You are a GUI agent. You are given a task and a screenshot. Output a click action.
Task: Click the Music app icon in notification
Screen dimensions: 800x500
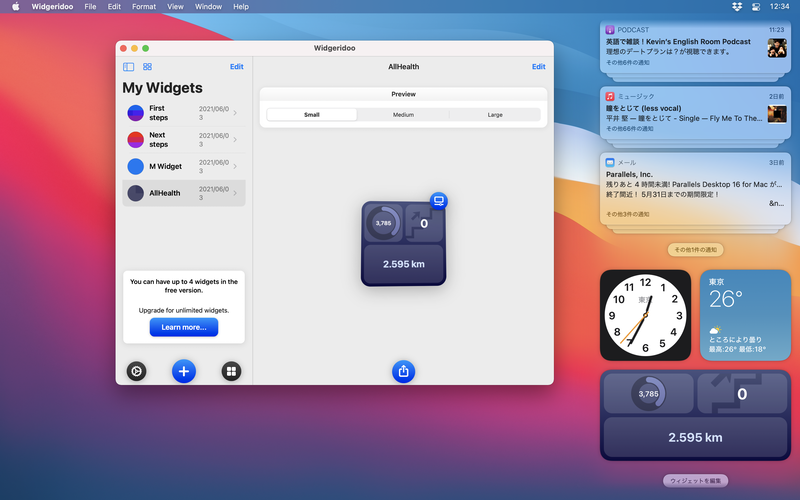pyautogui.click(x=610, y=96)
